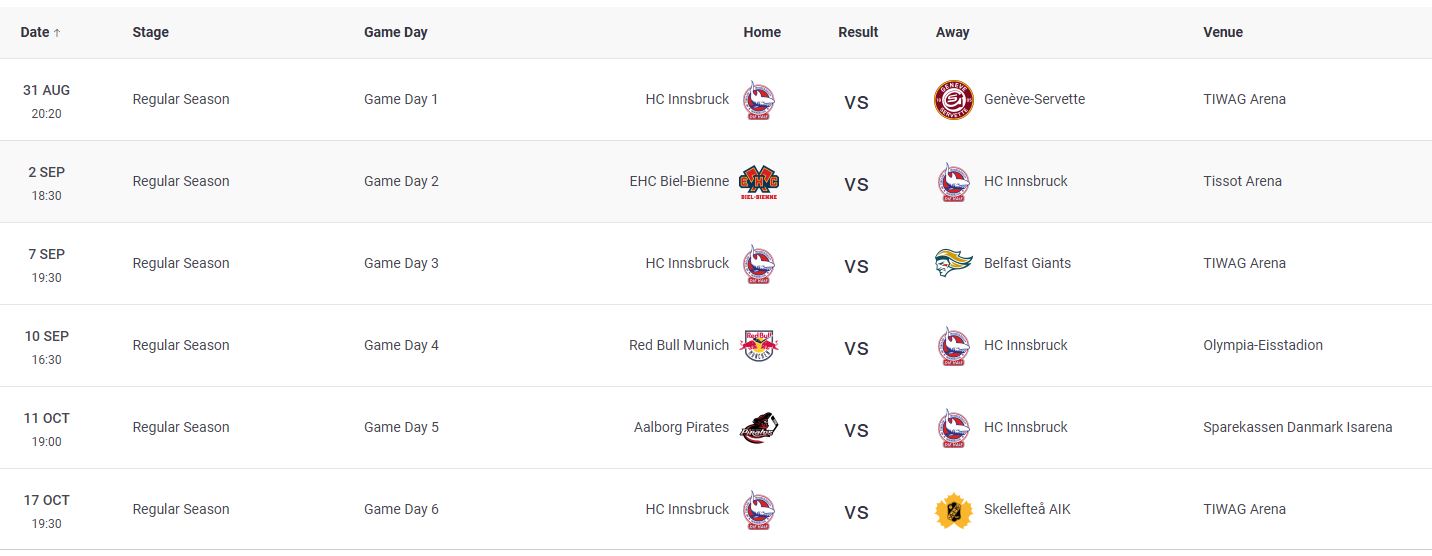Screen dimensions: 1432x556
Task: Click the Belfast Giants team logo
Action: [x=953, y=264]
